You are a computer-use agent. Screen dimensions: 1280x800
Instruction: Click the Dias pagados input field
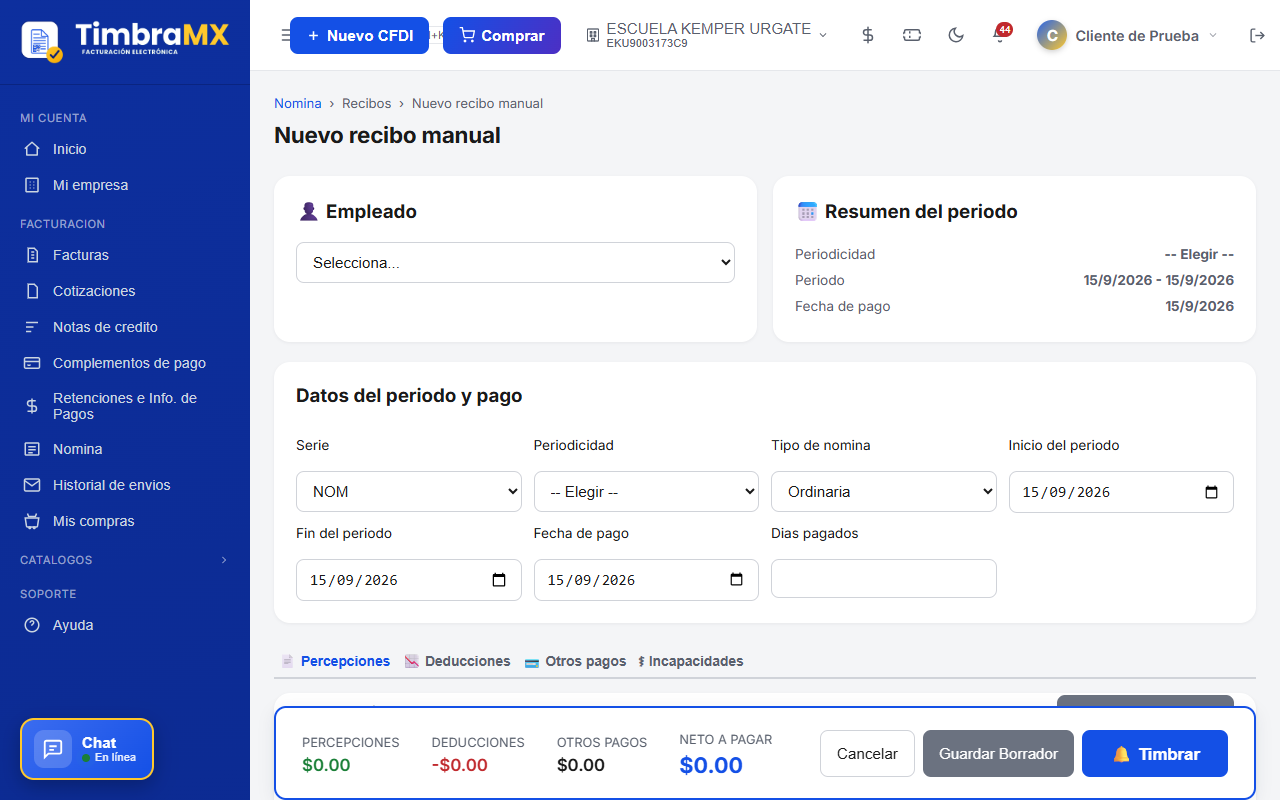click(884, 579)
